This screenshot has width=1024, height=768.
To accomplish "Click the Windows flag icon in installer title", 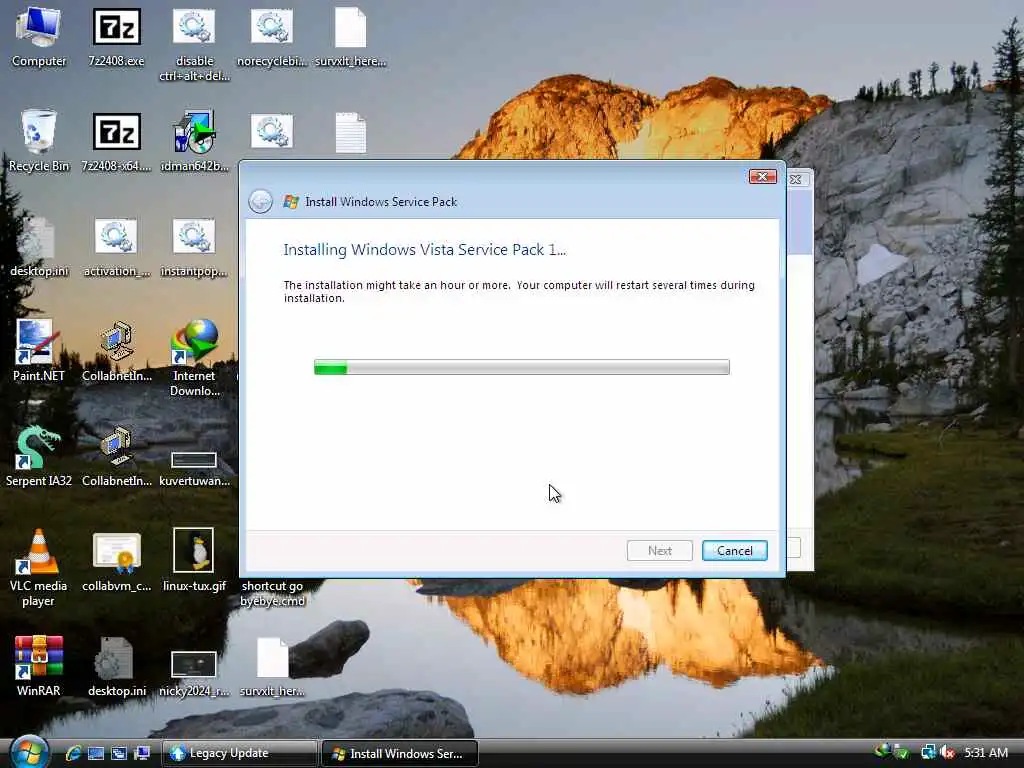I will click(x=291, y=202).
